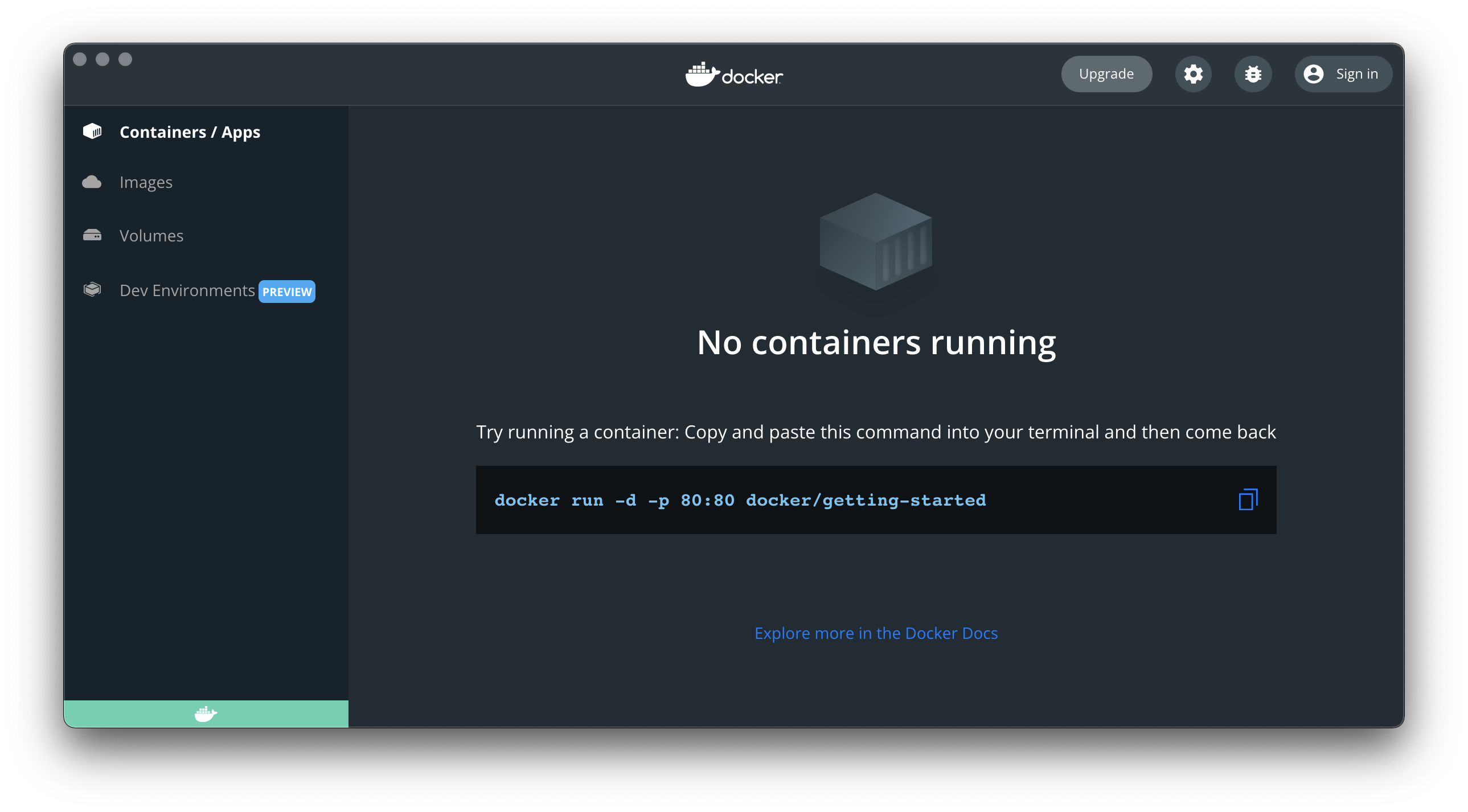
Task: Click the No containers running heading
Action: [x=876, y=342]
